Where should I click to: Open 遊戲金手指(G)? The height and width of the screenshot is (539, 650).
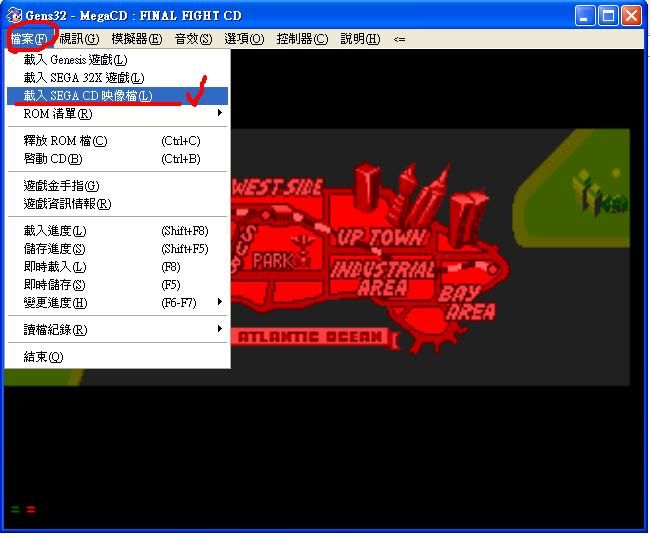tap(117, 186)
